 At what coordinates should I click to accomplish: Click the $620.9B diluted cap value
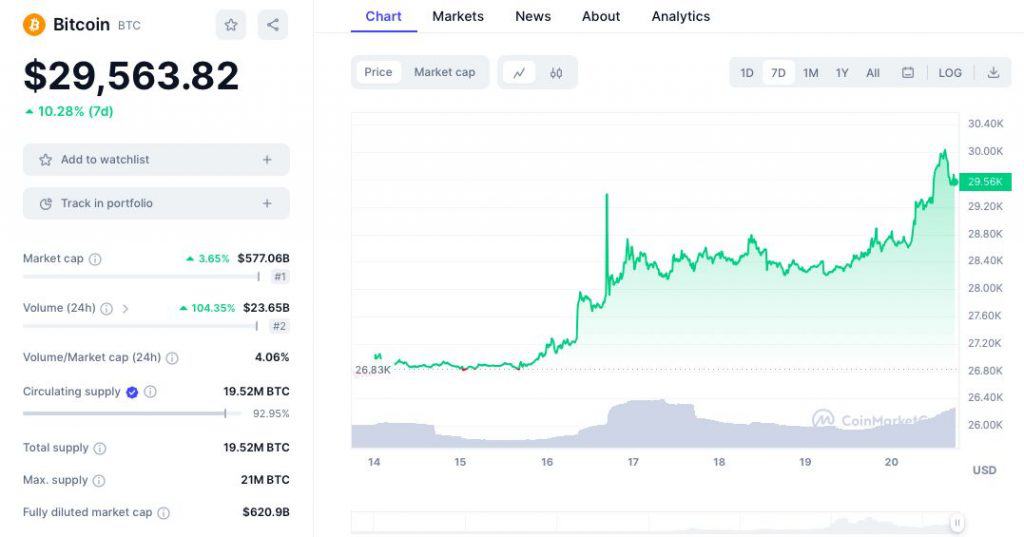click(266, 512)
